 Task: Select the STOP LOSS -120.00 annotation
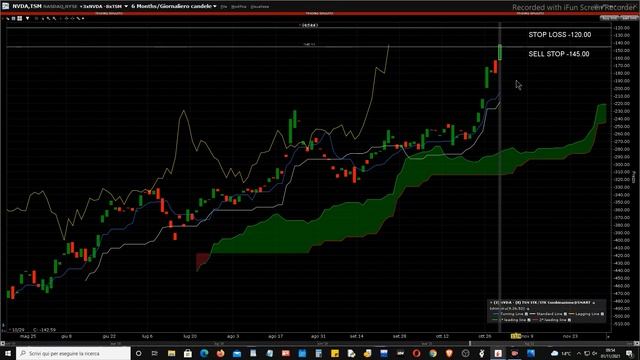(560, 35)
